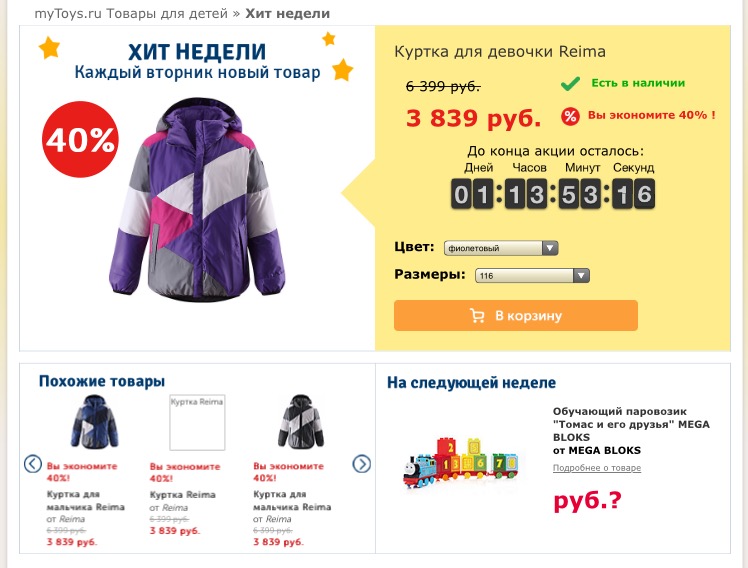Viewport: 748px width, 568px height.
Task: Click the placeholder Куртка Reima image
Action: [197, 422]
